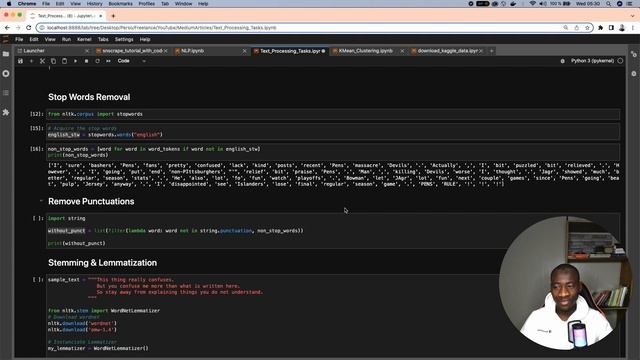Toggle Chrome side panel icon
Screen dimensions: 640x360
click(611, 28)
